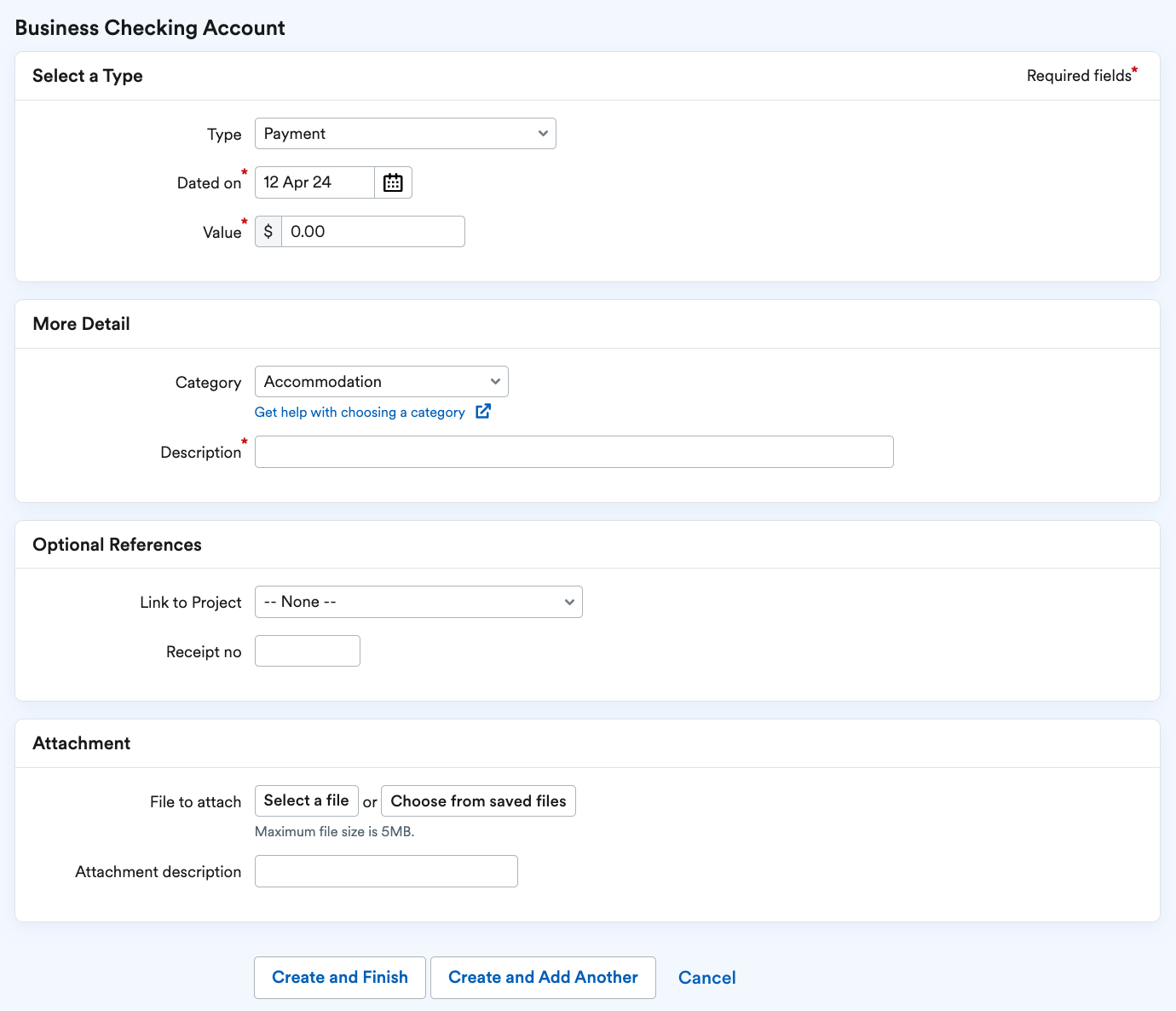1176x1011 pixels.
Task: Click the Select a file button
Action: [307, 801]
